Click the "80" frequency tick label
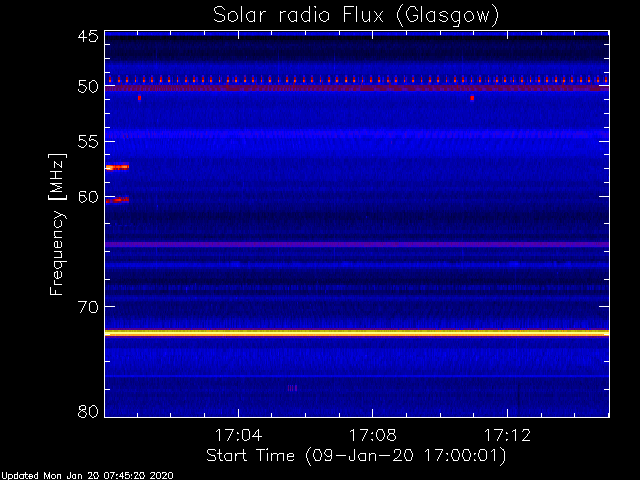640x480 pixels. tap(88, 411)
